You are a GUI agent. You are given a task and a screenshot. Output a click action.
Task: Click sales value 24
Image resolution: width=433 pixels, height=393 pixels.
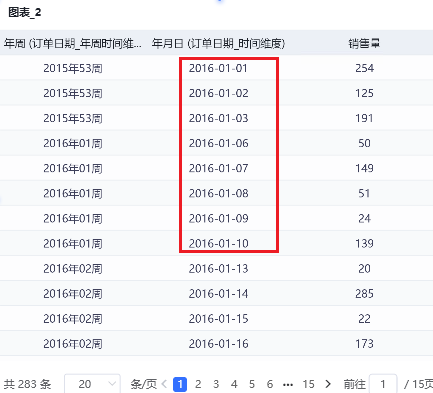coord(364,218)
